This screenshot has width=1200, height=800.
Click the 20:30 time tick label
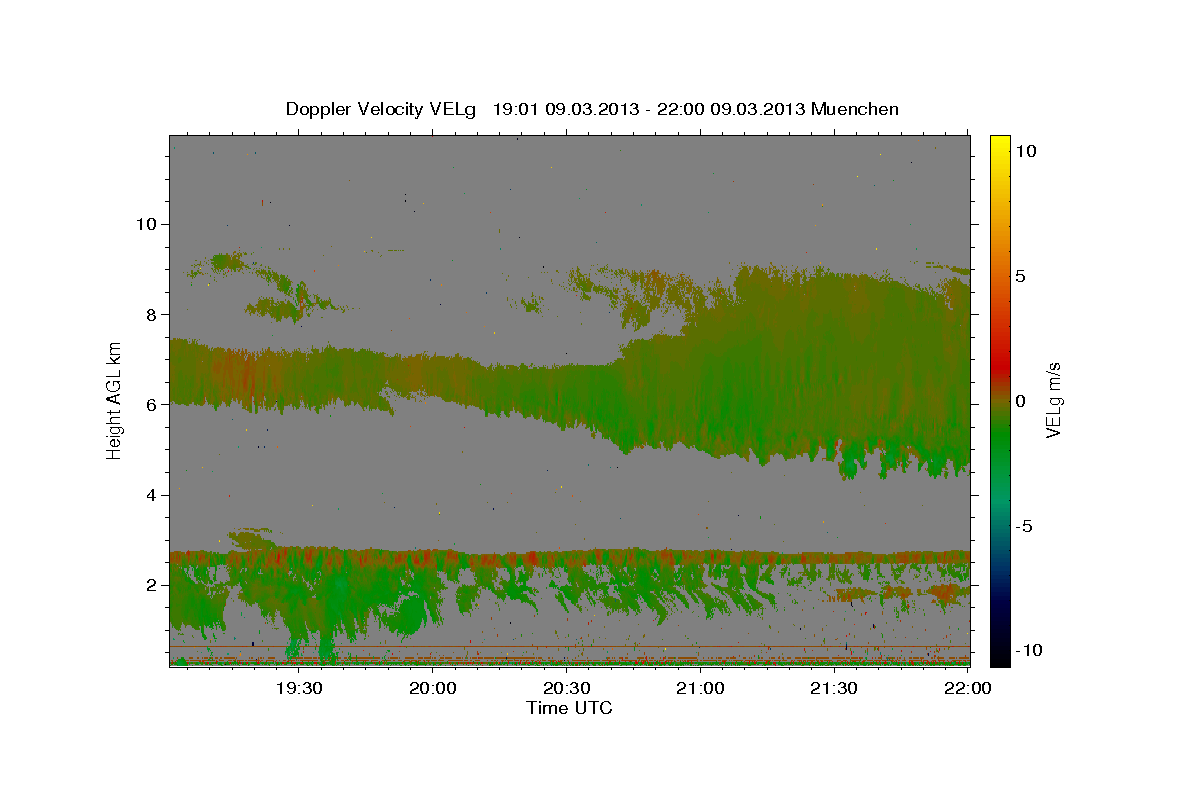566,688
